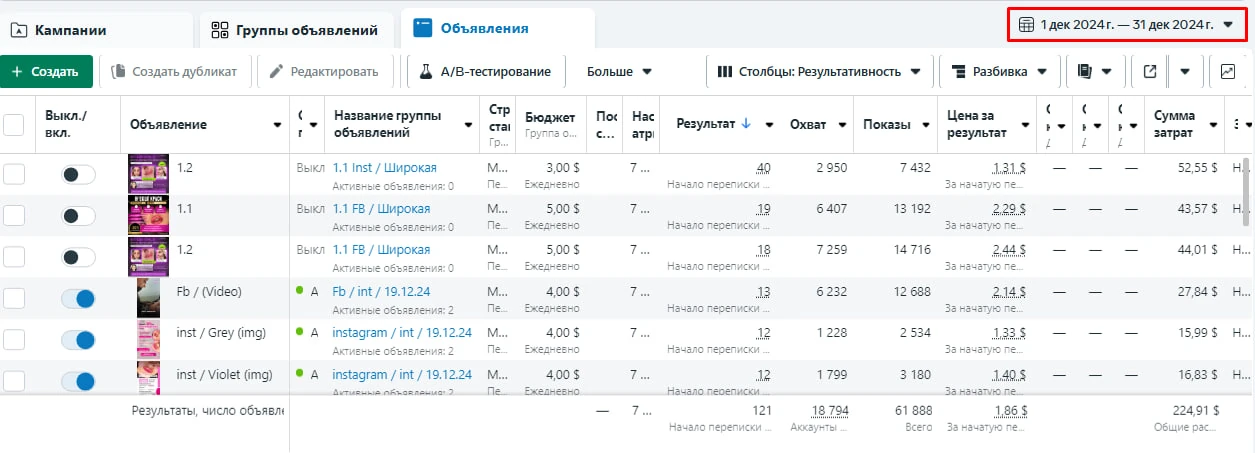This screenshot has width=1255, height=453.
Task: Open 1.1 FB / Широкая link in result 19 row
Action: (381, 209)
